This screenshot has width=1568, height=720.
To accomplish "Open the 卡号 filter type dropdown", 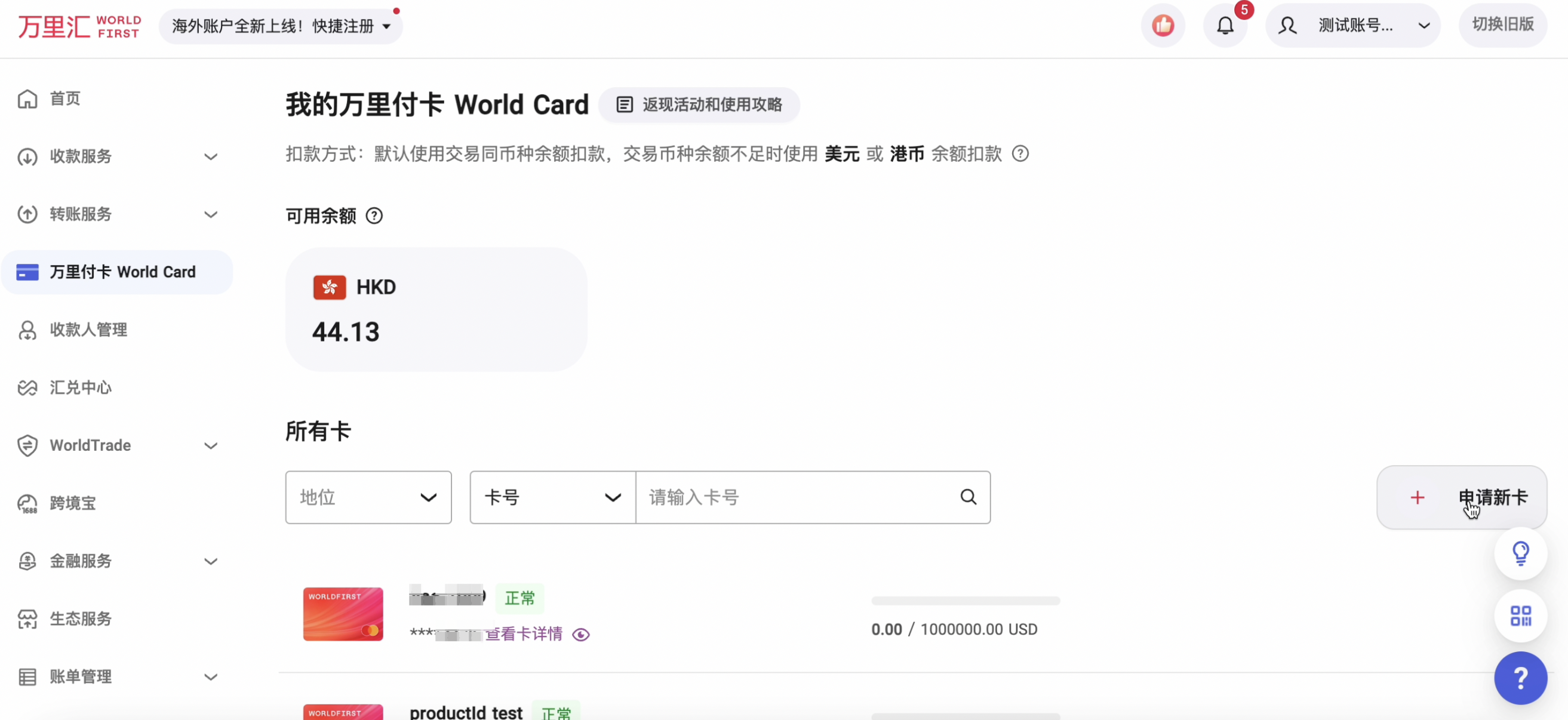I will click(552, 497).
